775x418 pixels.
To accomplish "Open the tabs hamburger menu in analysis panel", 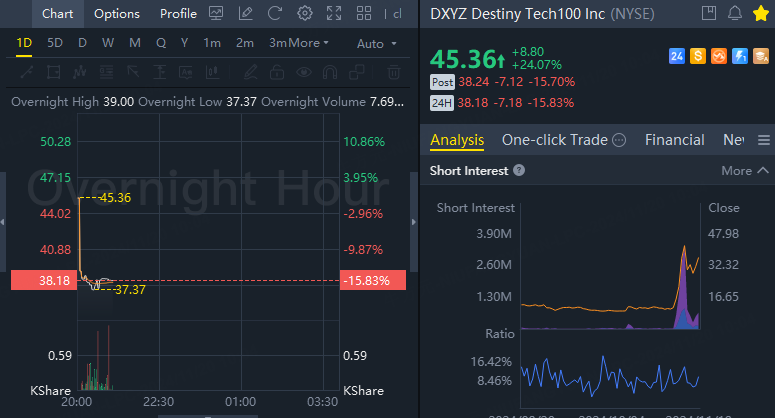I will coord(764,140).
